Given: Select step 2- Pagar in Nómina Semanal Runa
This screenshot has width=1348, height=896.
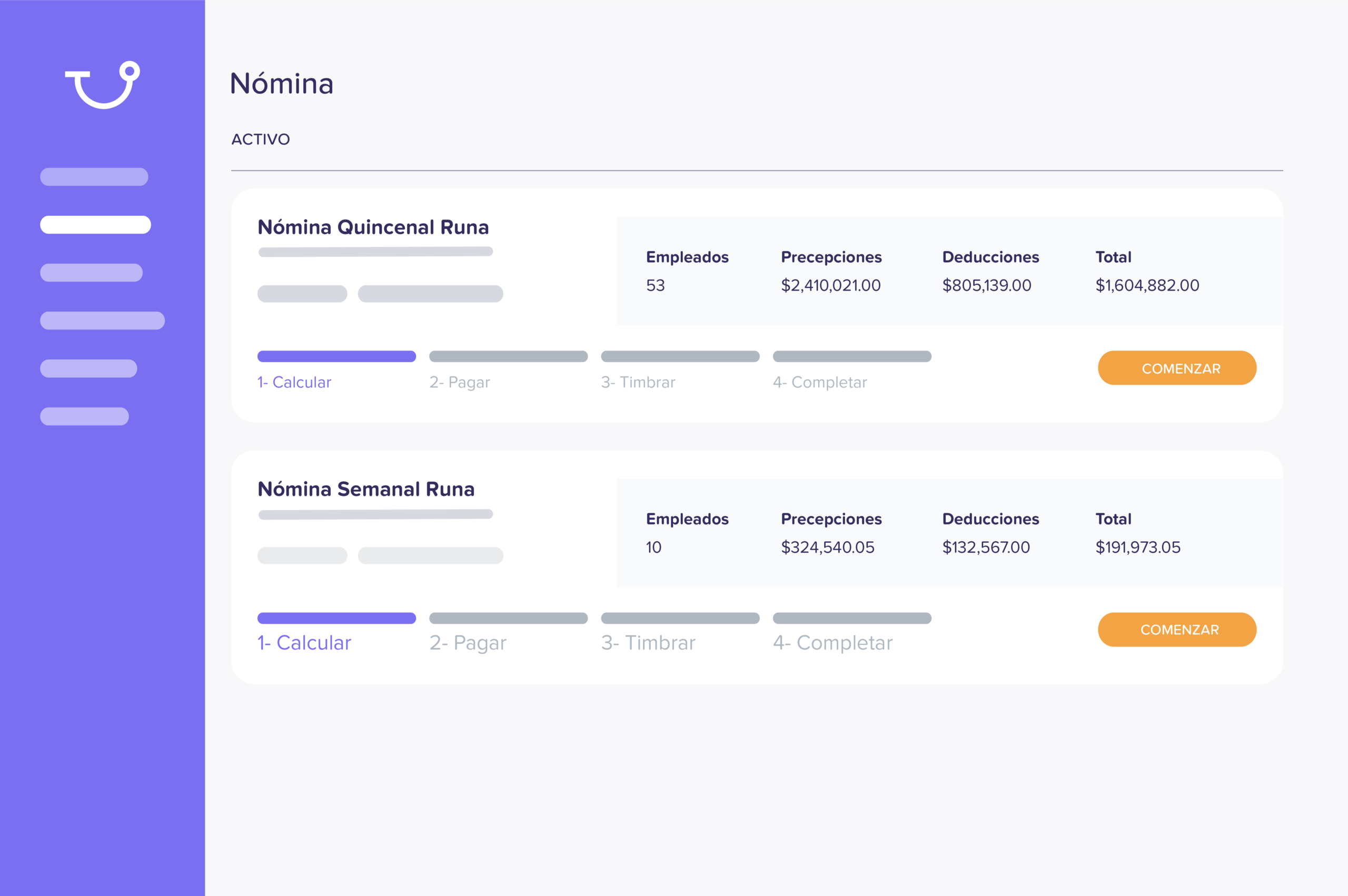Looking at the screenshot, I should pyautogui.click(x=468, y=642).
